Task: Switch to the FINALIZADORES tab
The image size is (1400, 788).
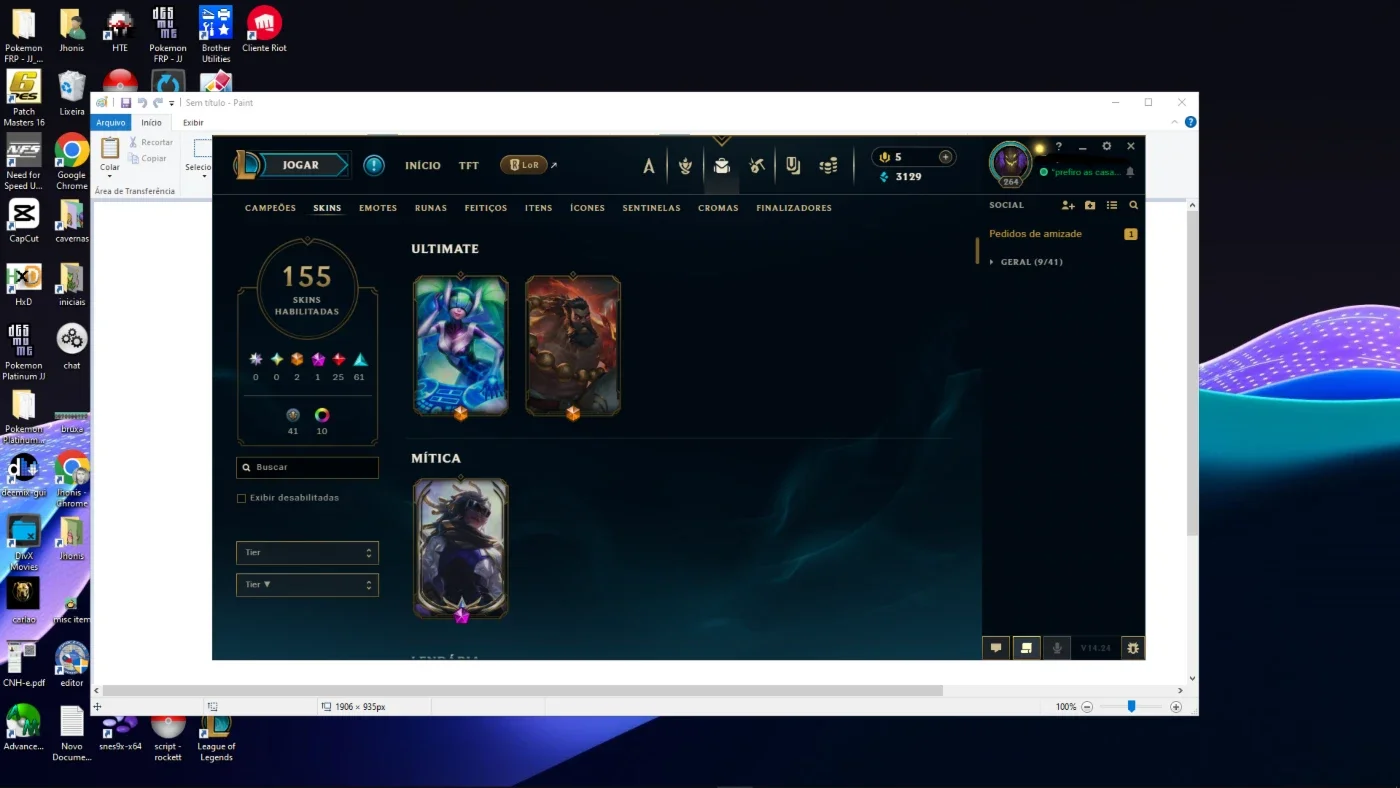Action: pos(794,208)
